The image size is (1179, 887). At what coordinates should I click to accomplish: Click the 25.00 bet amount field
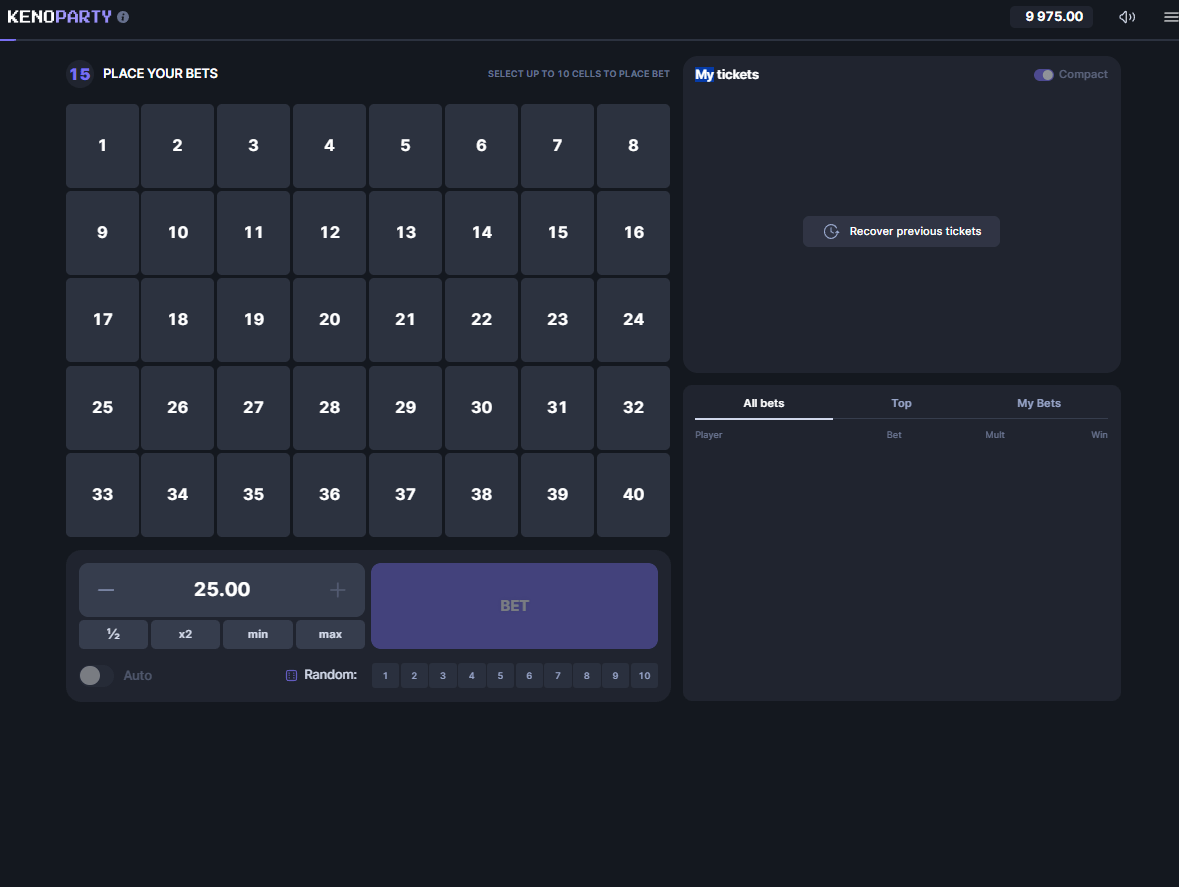(x=222, y=590)
